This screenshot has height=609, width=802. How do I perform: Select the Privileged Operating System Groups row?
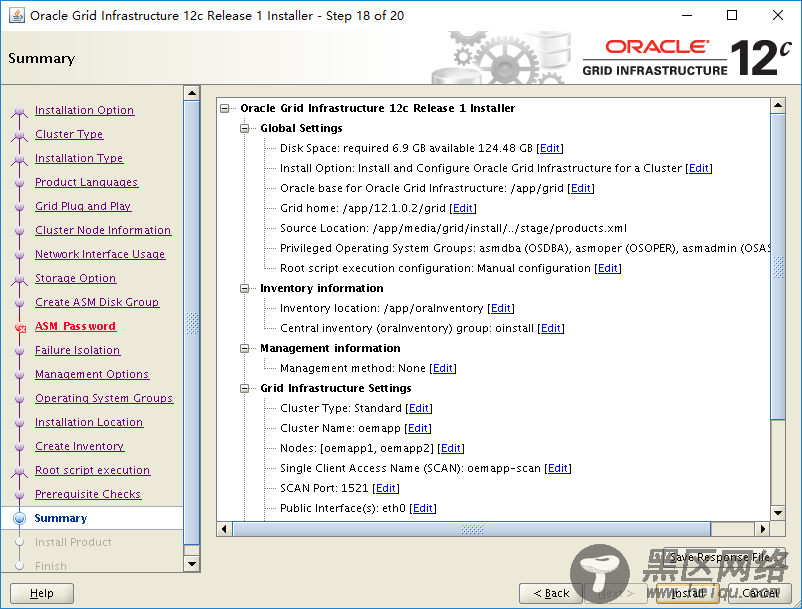(x=525, y=248)
